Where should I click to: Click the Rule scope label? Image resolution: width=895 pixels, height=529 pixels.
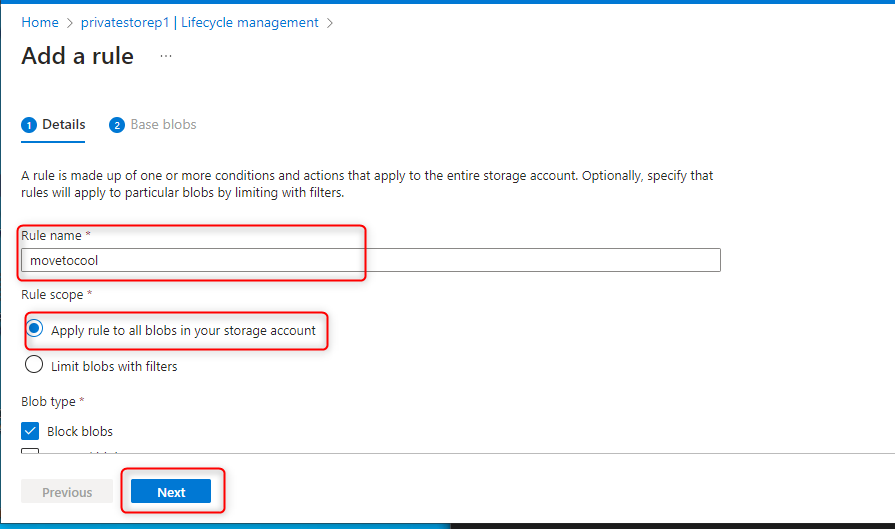(58, 295)
